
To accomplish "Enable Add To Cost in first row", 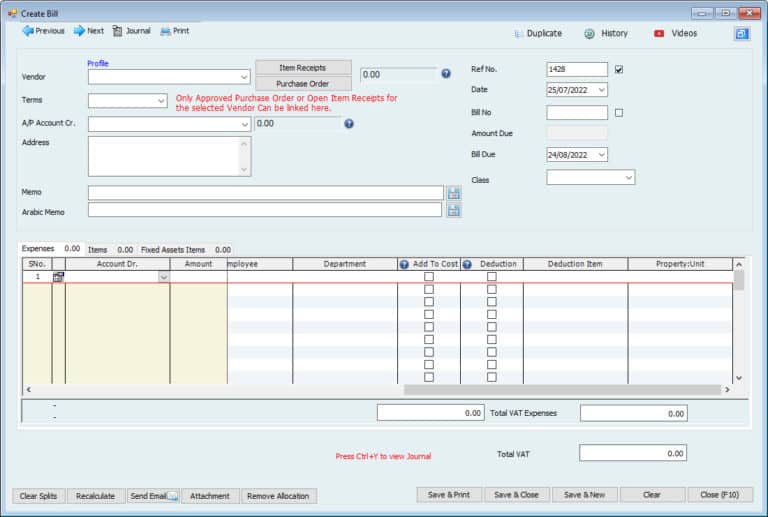I will point(429,277).
